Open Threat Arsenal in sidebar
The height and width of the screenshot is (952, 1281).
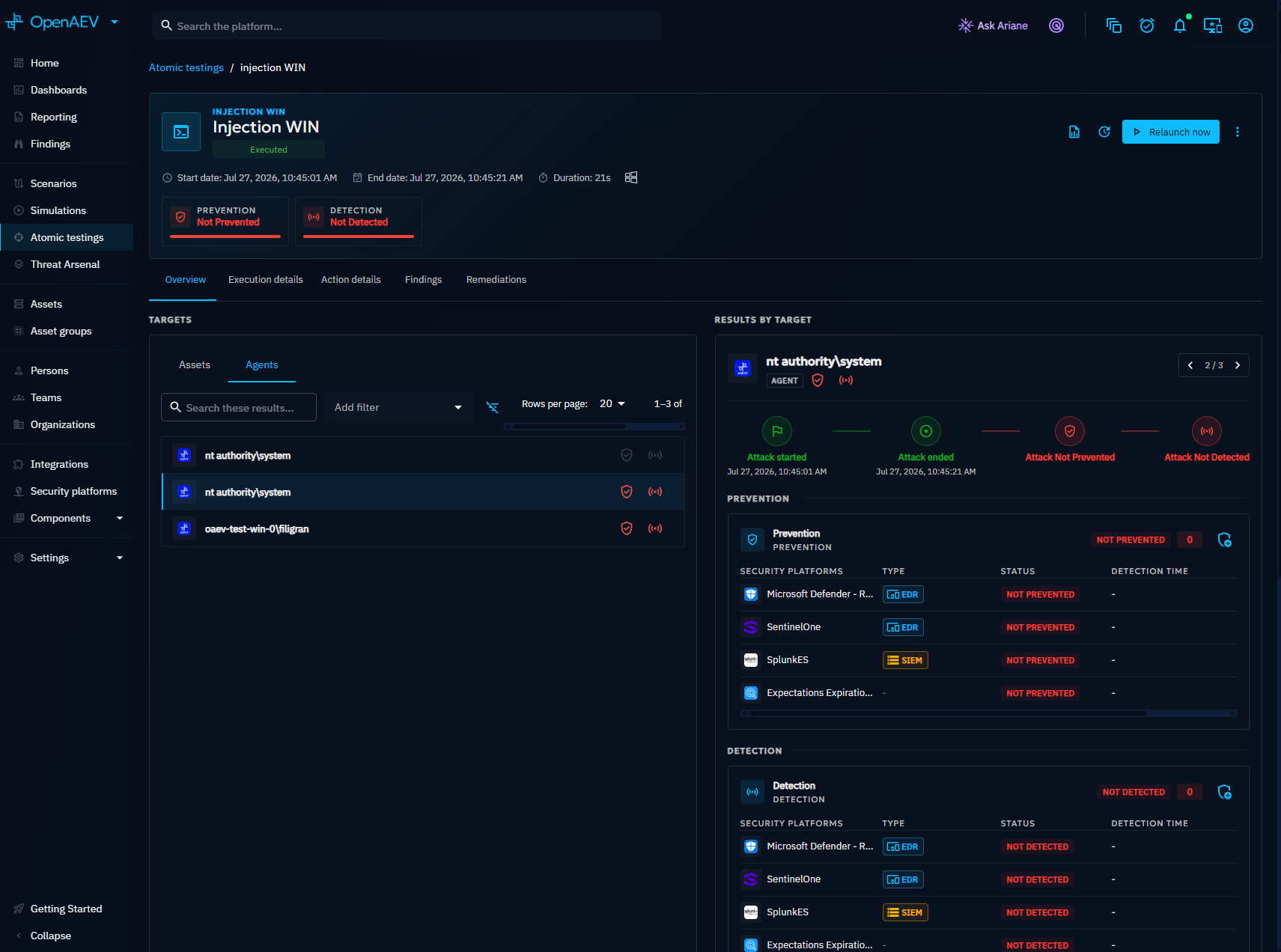pos(67,264)
